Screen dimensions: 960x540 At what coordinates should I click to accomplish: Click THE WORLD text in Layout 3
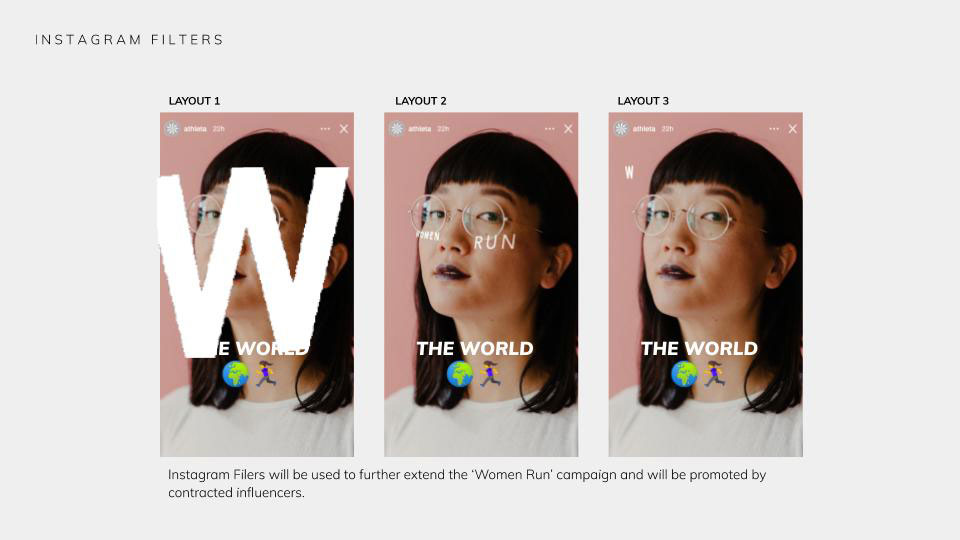[699, 348]
